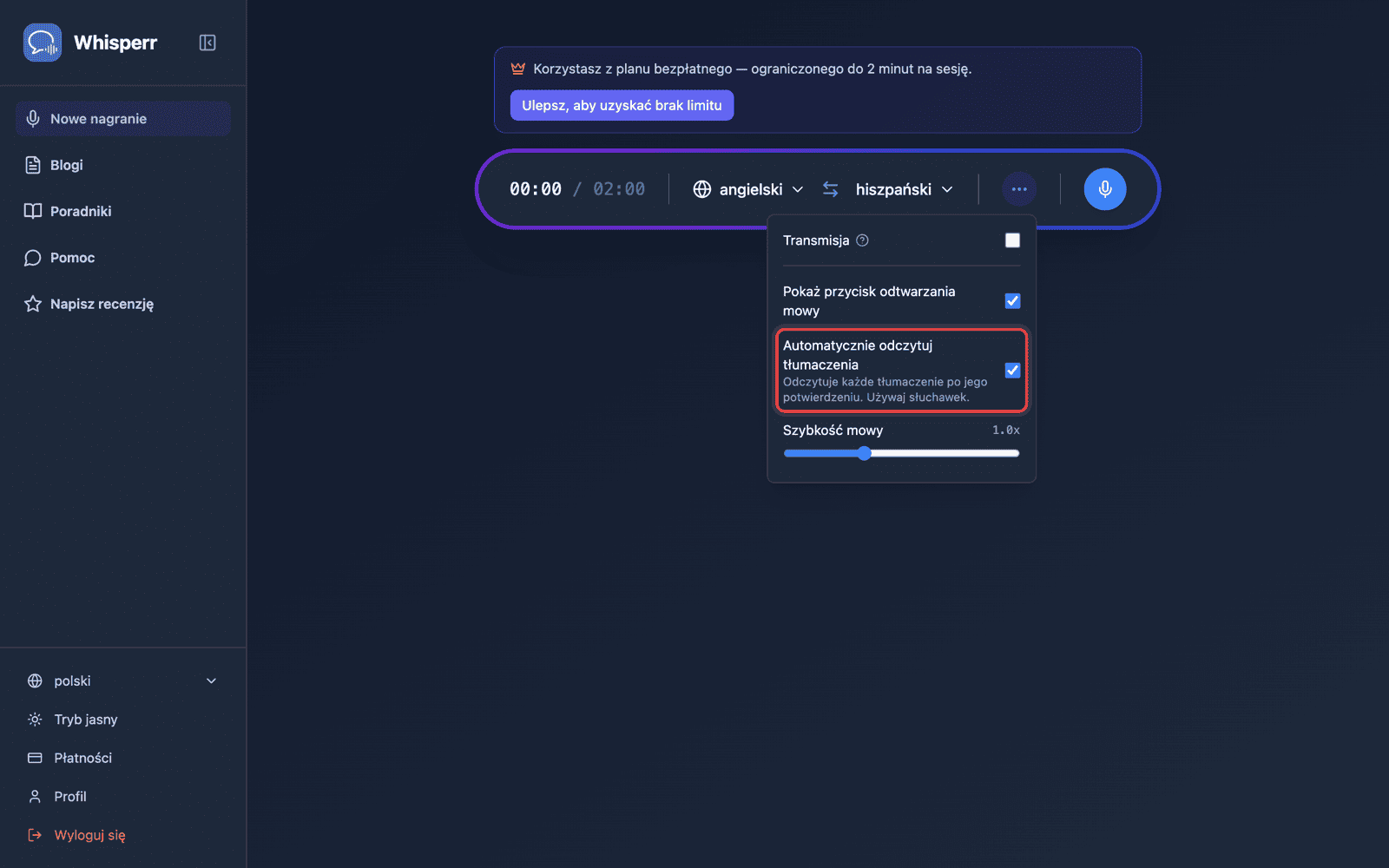1389x868 pixels.
Task: Click the credit card icon beside Płatności
Action: click(35, 758)
